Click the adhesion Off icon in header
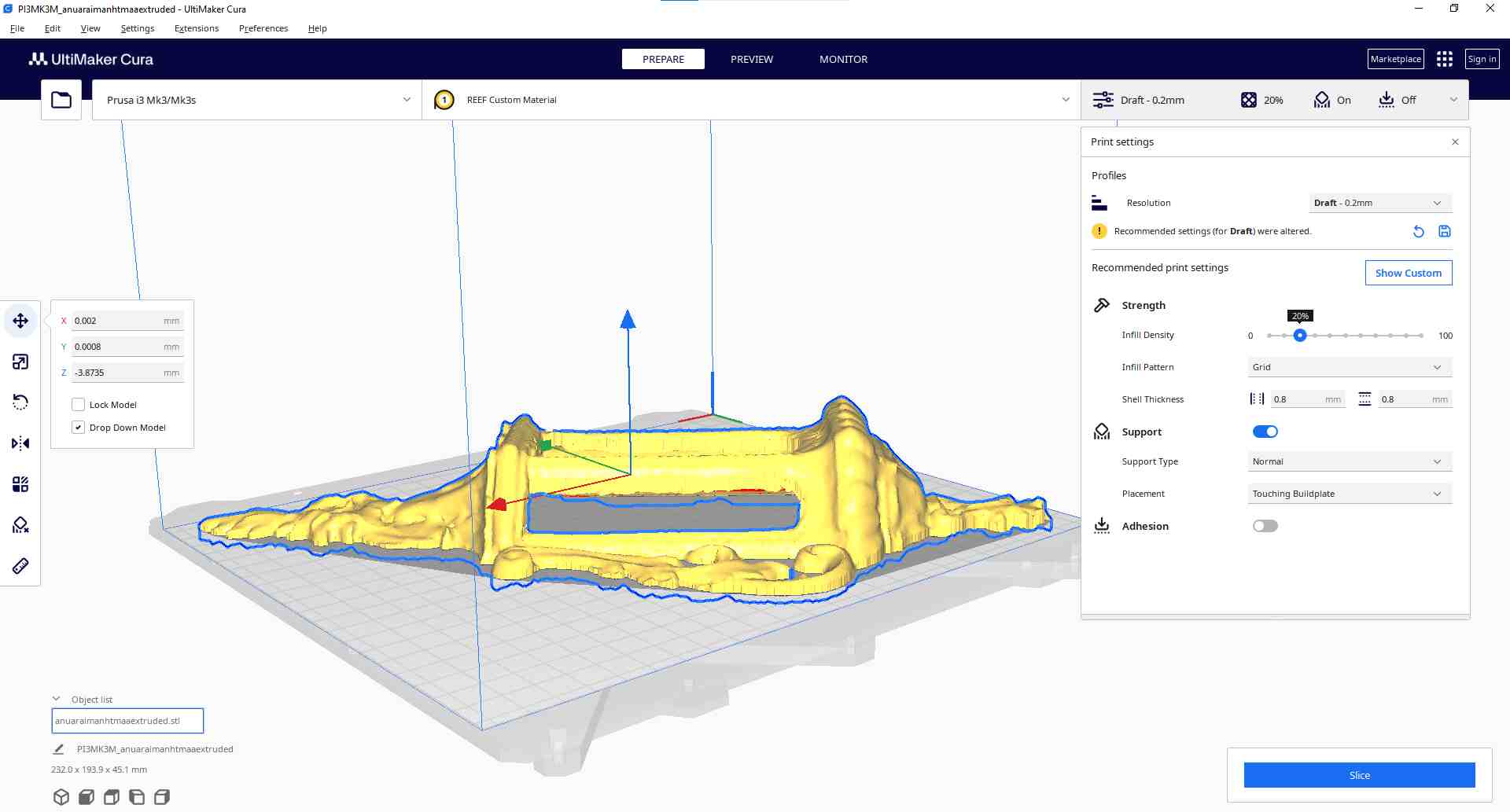This screenshot has height=812, width=1510. tap(1387, 100)
